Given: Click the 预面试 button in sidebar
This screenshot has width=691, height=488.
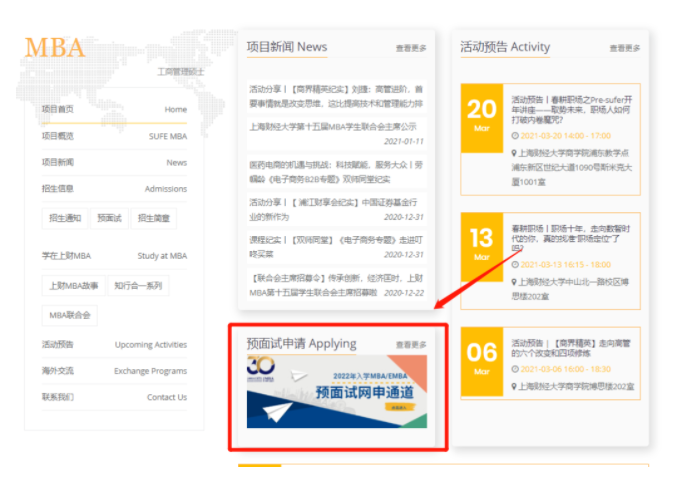Looking at the screenshot, I should [x=109, y=218].
